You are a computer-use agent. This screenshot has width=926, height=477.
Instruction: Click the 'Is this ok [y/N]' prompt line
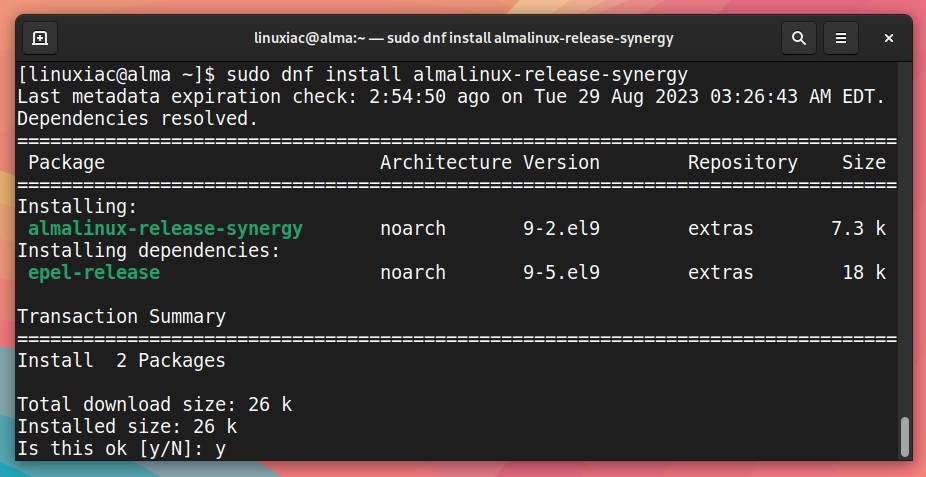coord(121,449)
